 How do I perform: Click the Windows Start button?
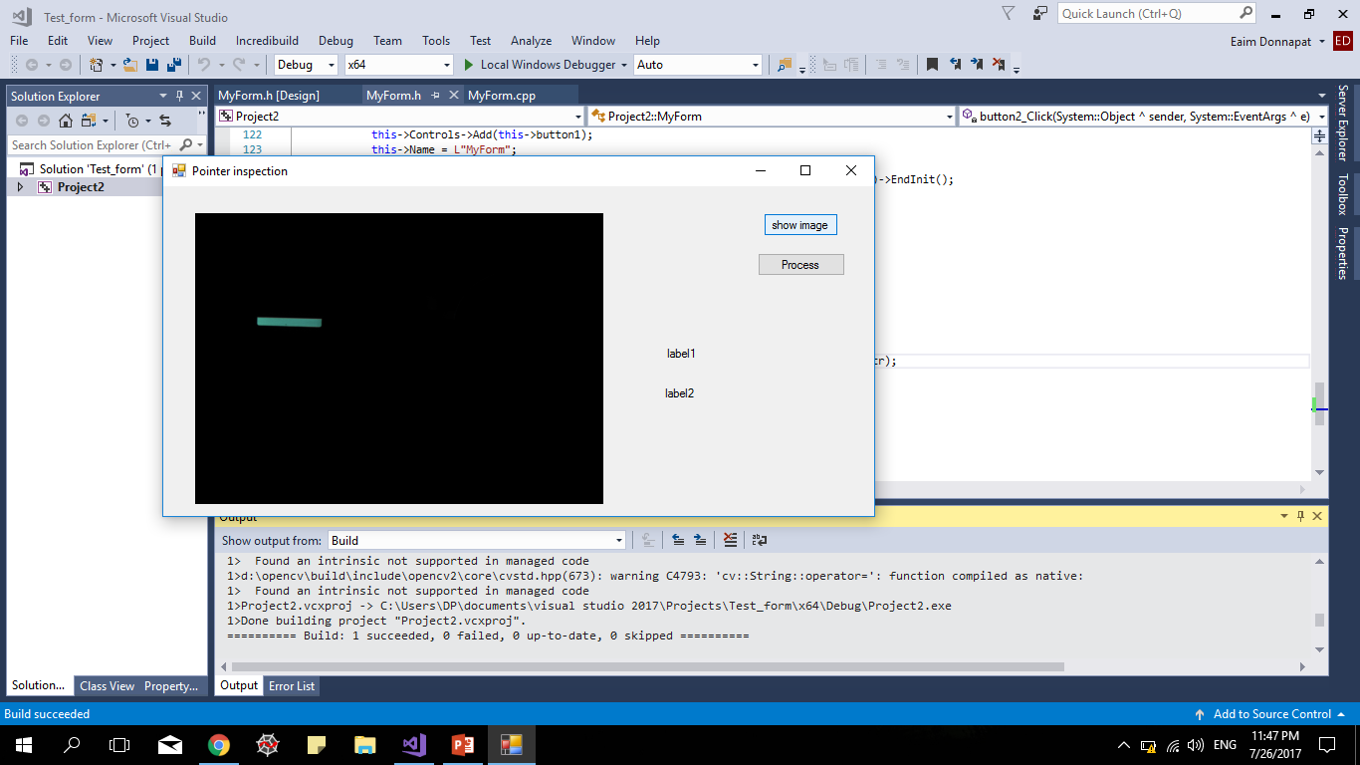24,745
